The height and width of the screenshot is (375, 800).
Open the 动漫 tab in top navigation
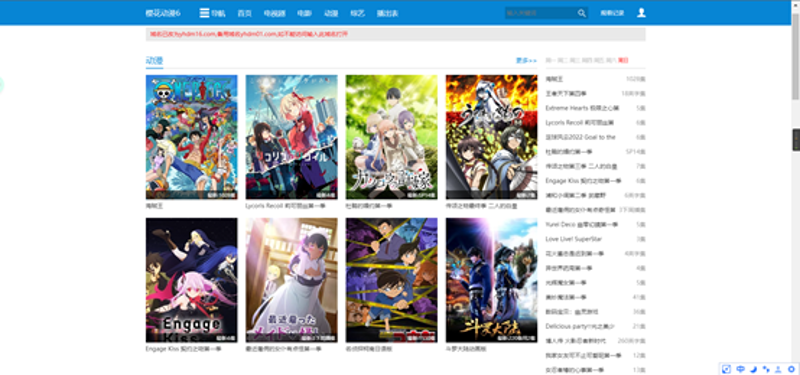pos(331,13)
